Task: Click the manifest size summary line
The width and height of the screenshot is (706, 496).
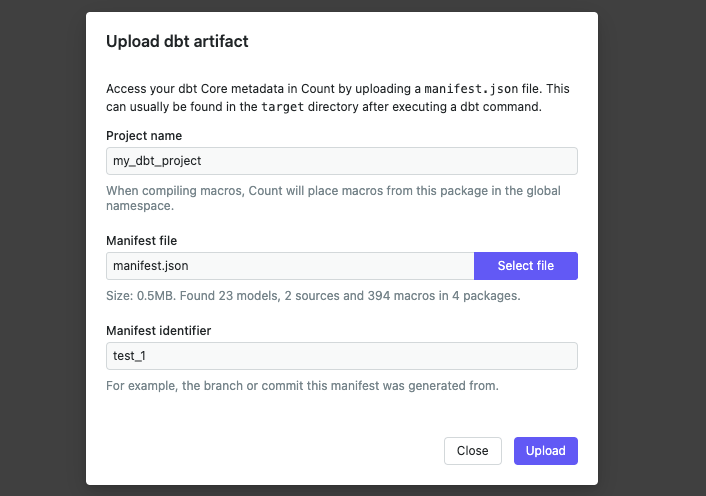Action: 312,296
